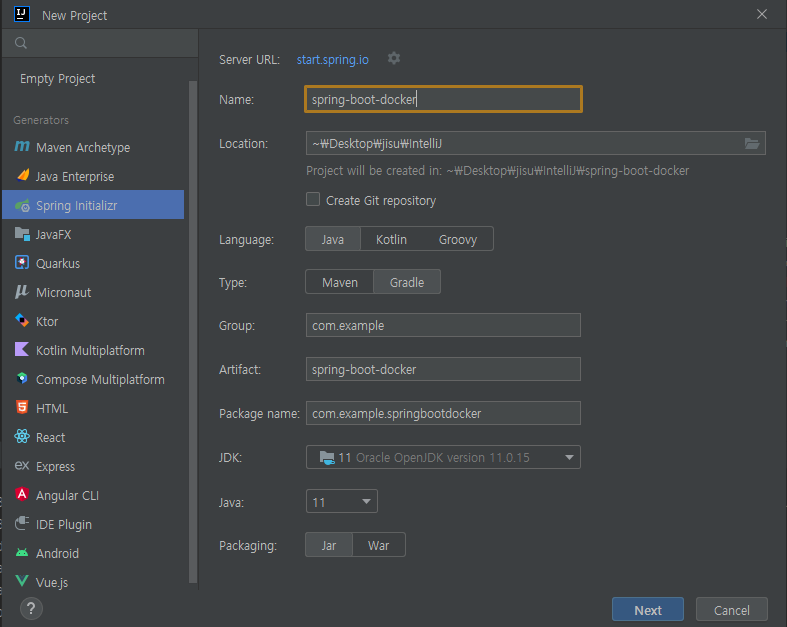Image resolution: width=787 pixels, height=627 pixels.
Task: Click the Express ex icon
Action: [x=22, y=465]
